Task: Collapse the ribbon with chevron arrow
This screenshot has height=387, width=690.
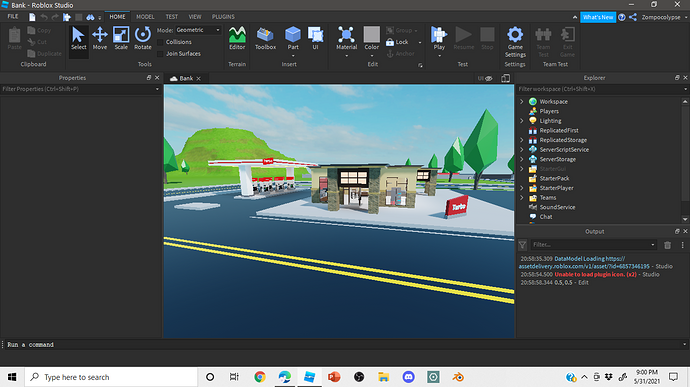Action: coord(575,17)
